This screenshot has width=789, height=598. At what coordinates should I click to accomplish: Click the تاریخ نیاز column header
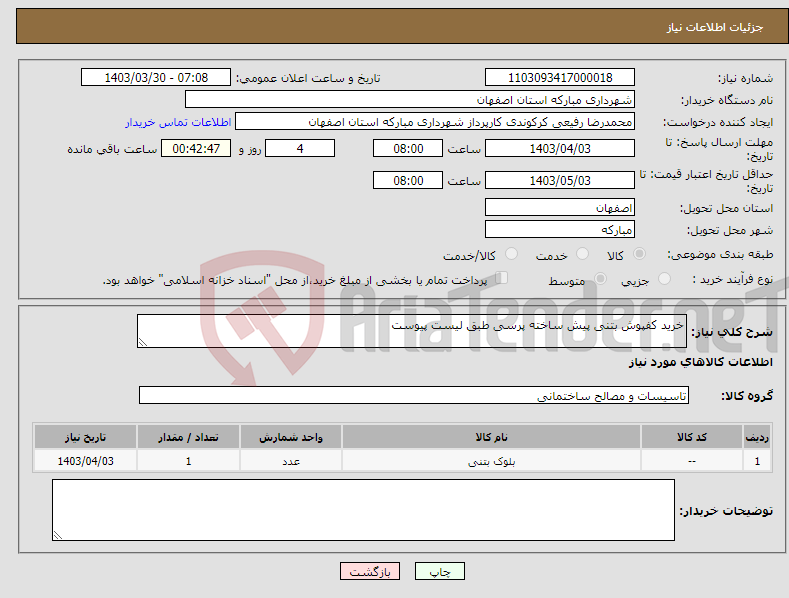tap(85, 437)
